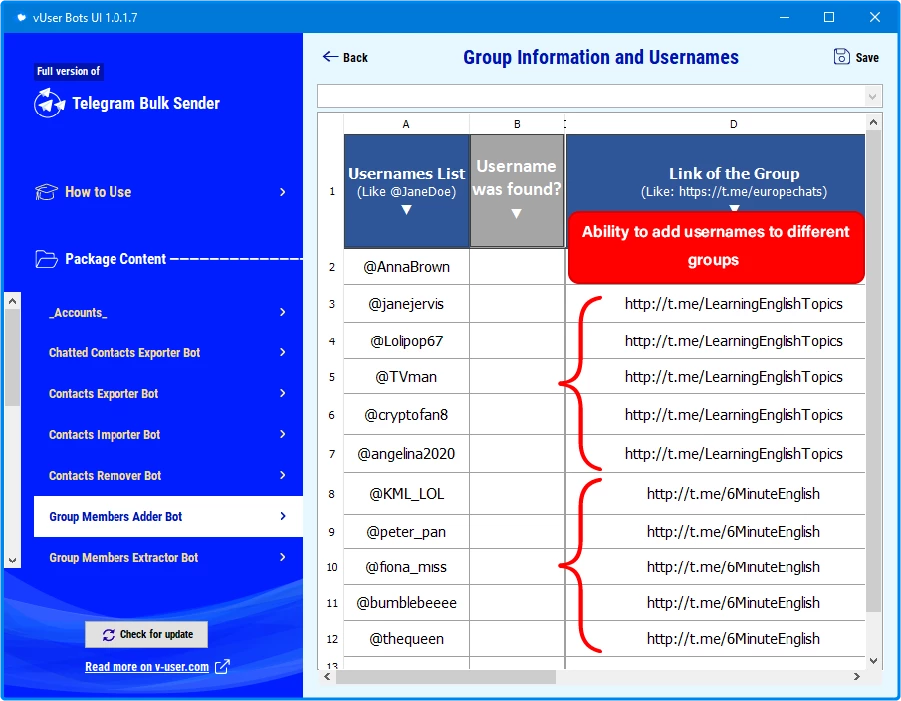This screenshot has width=901, height=701.
Task: Click the sidebar vertical scrollbar thumb
Action: click(x=13, y=357)
